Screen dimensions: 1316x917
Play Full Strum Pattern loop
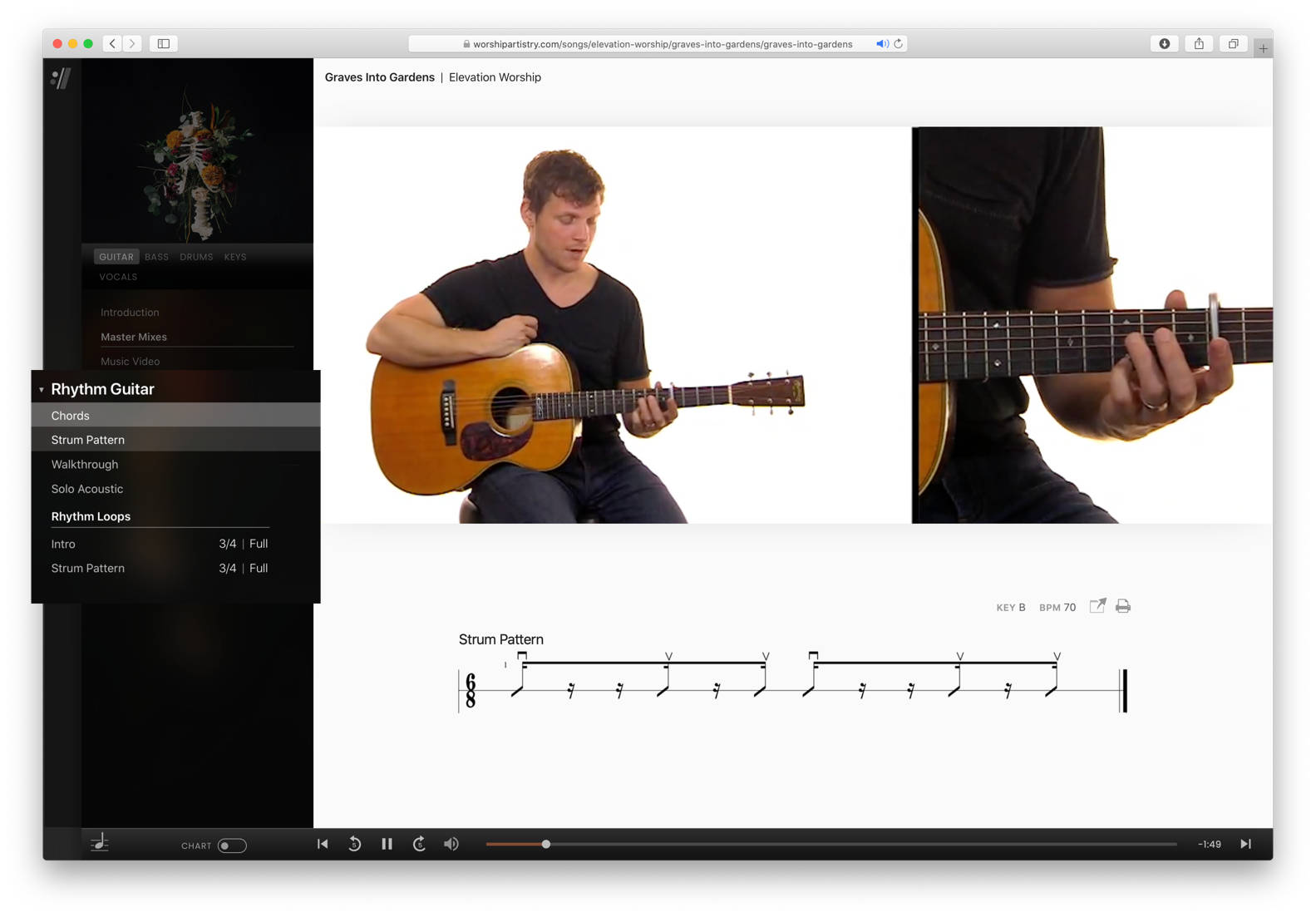(x=259, y=569)
